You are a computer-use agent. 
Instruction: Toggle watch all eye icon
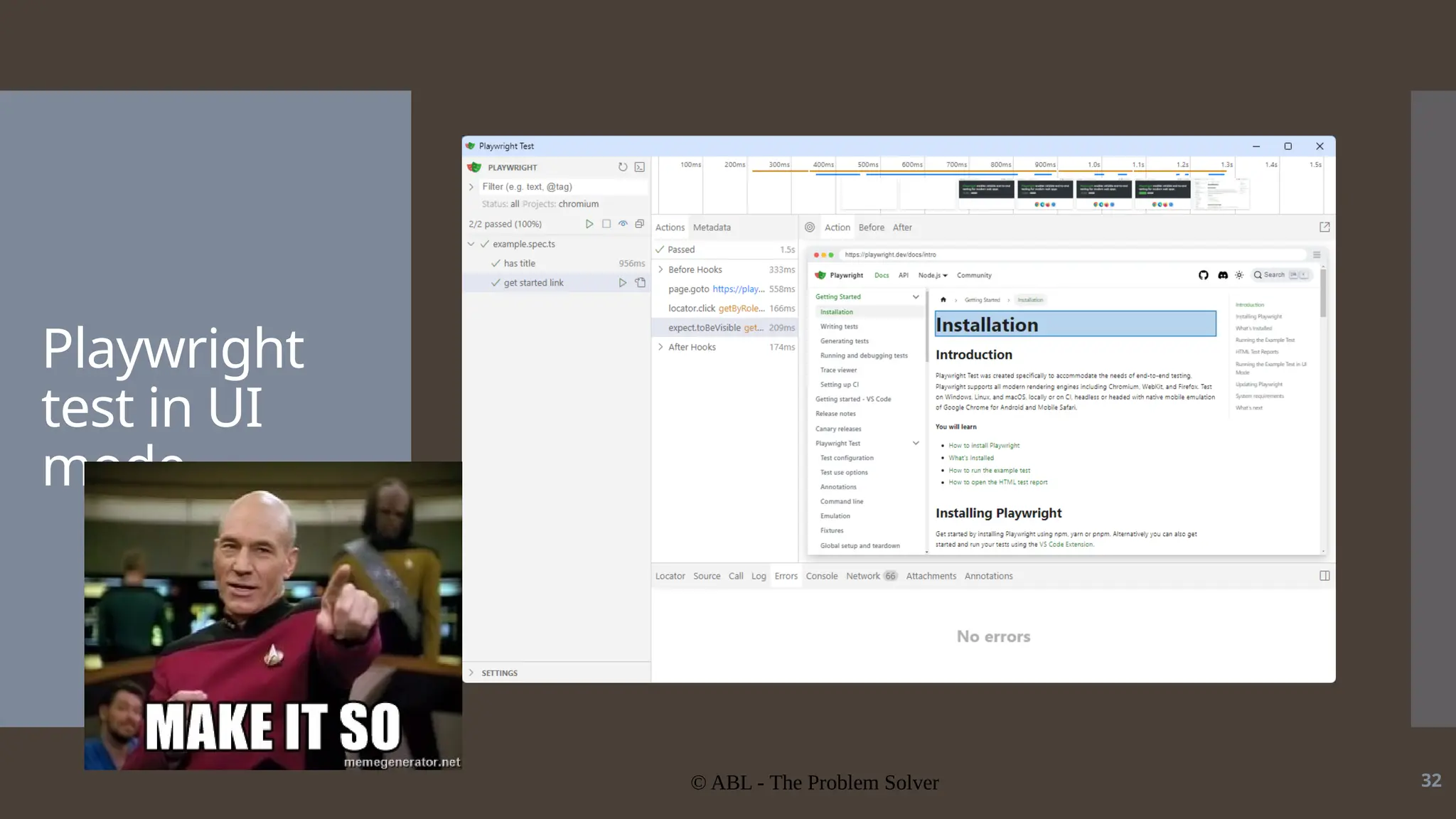pyautogui.click(x=623, y=224)
